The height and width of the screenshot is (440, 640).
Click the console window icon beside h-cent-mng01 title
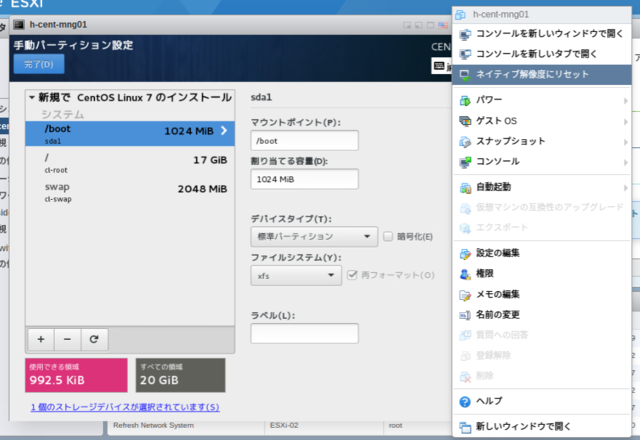coord(19,25)
